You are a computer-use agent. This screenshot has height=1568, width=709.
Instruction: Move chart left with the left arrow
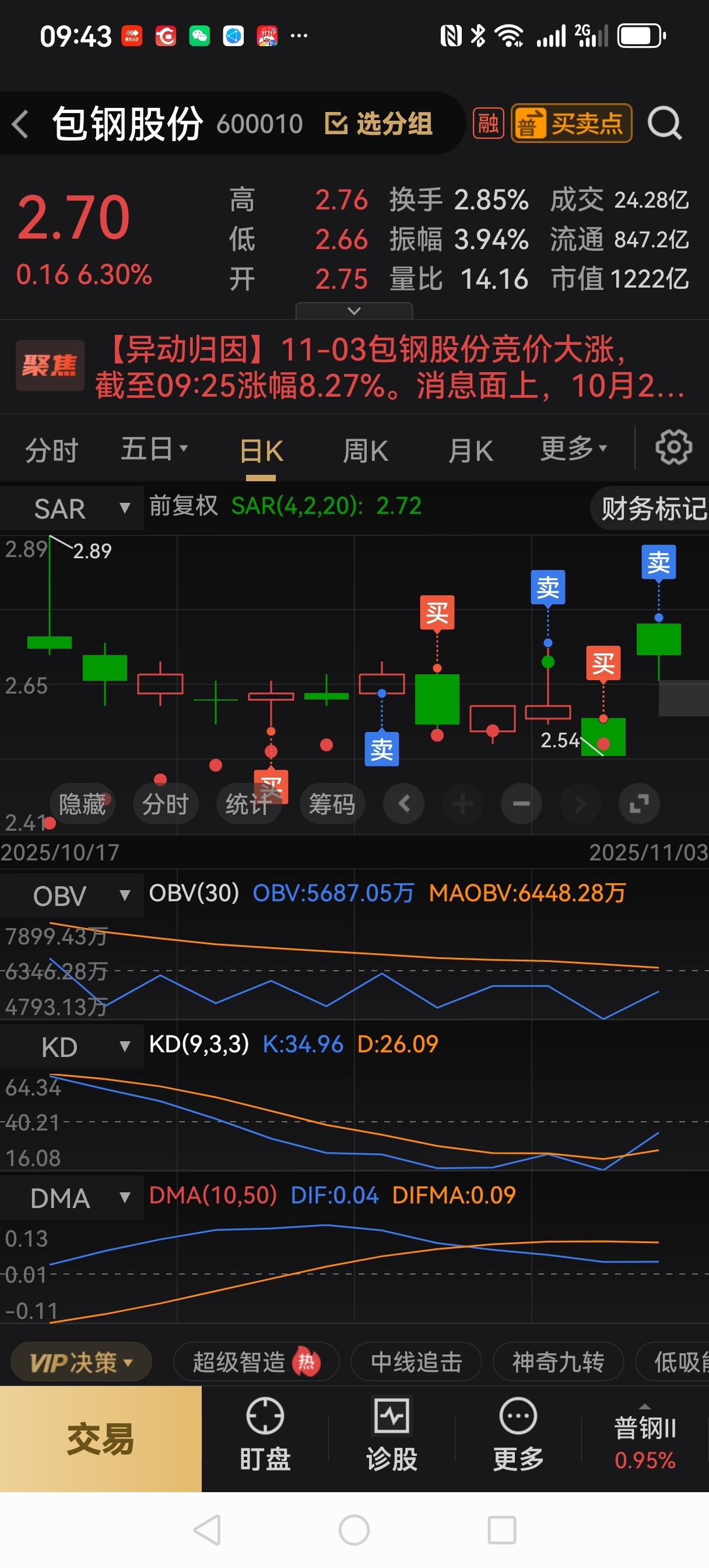point(403,804)
